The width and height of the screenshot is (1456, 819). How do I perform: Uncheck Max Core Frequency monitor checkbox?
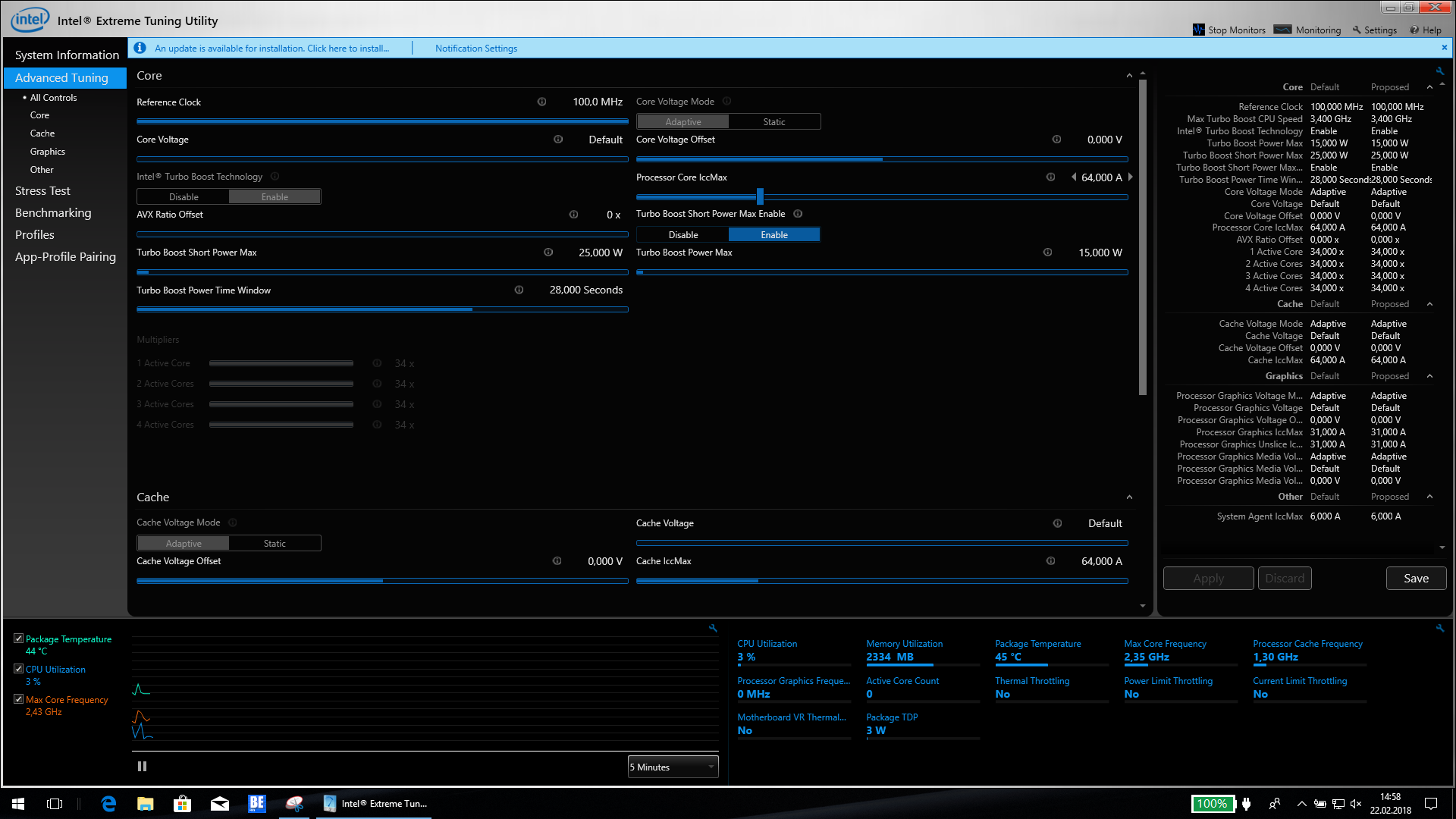[x=19, y=699]
